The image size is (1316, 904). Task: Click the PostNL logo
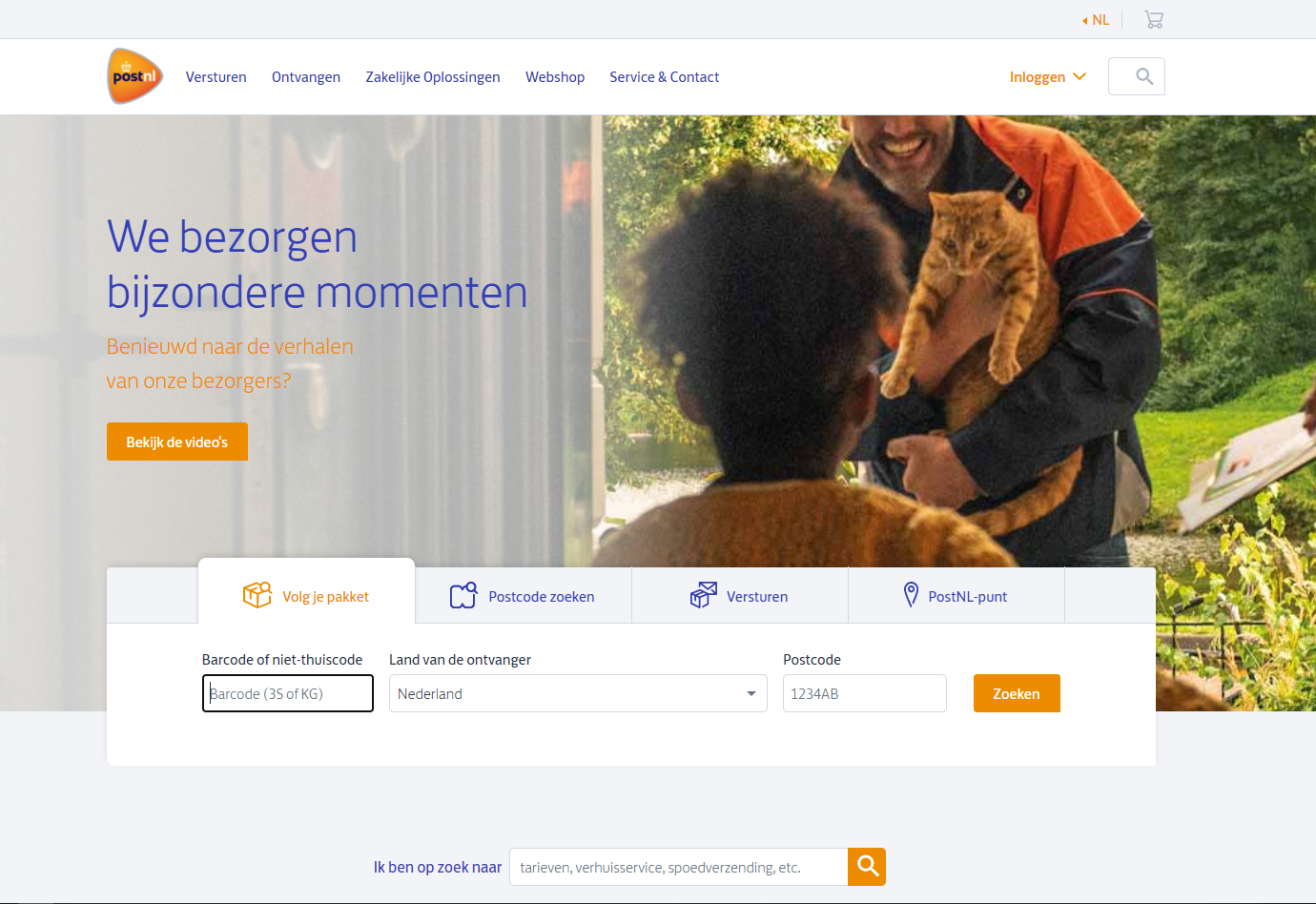click(134, 76)
